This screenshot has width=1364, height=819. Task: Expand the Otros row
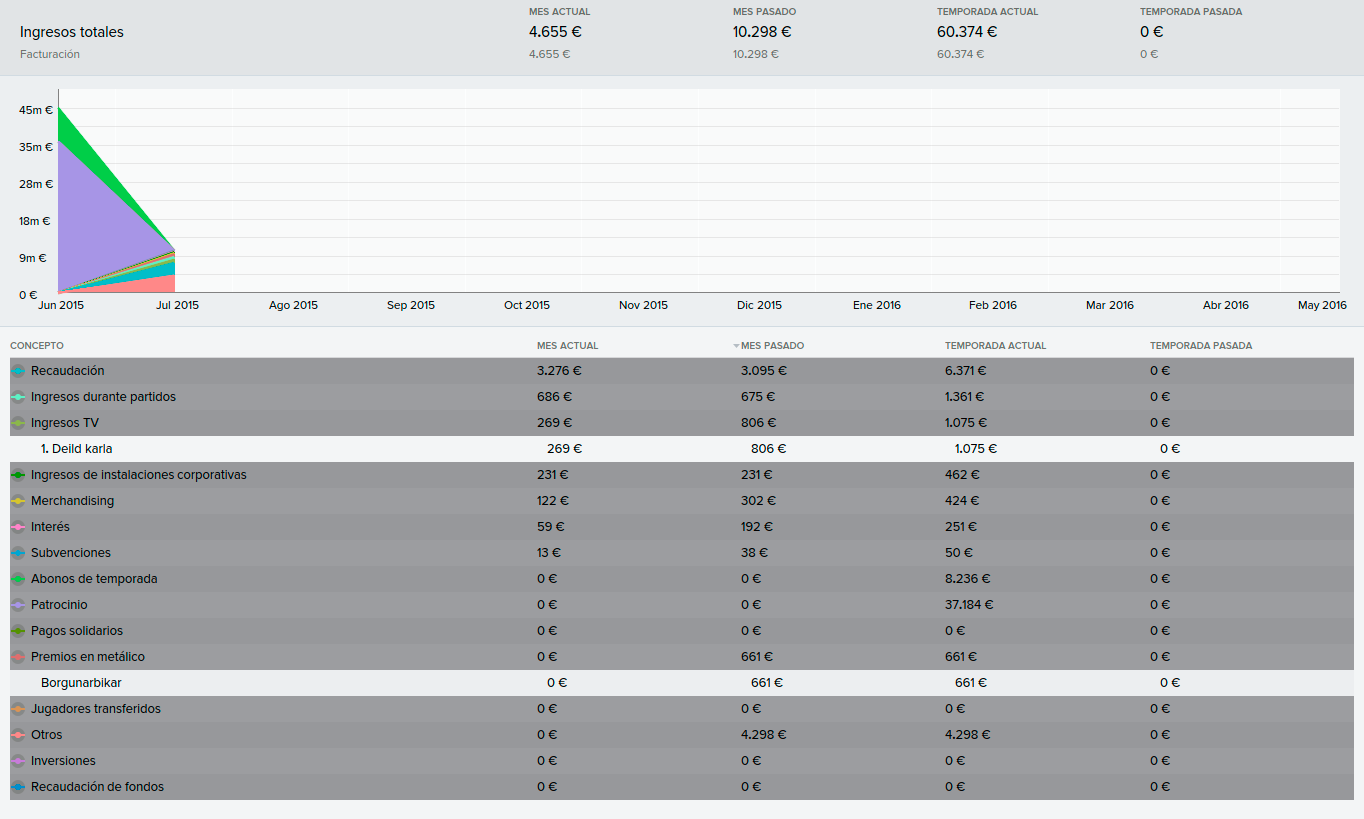click(x=682, y=735)
